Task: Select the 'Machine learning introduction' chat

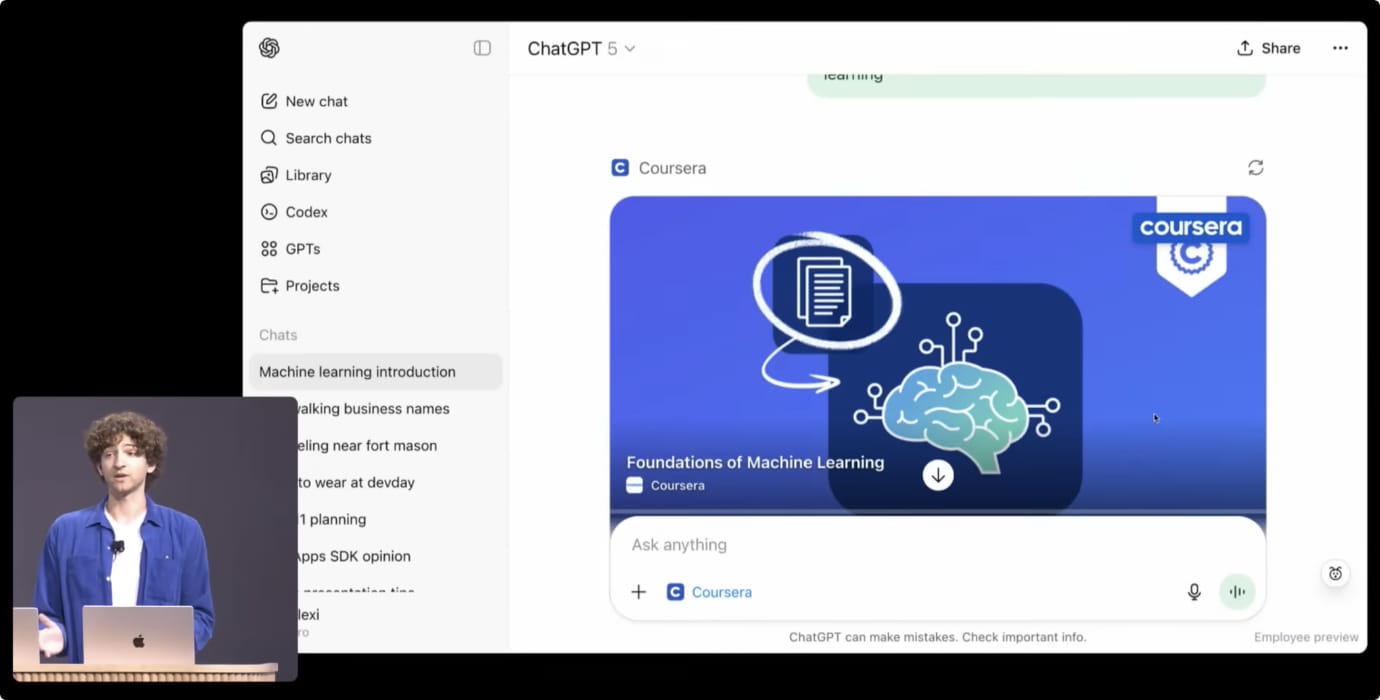Action: (357, 371)
